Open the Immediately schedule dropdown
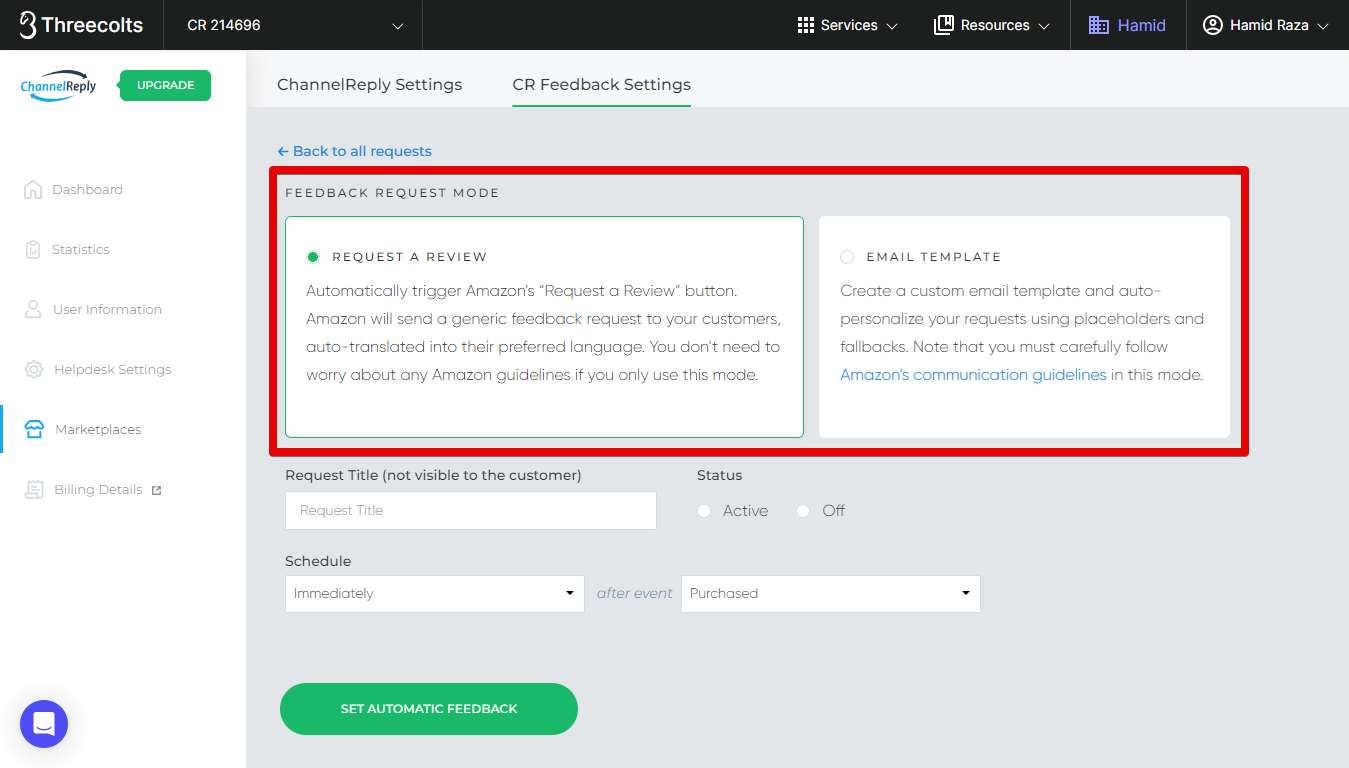The height and width of the screenshot is (768, 1349). [434, 593]
